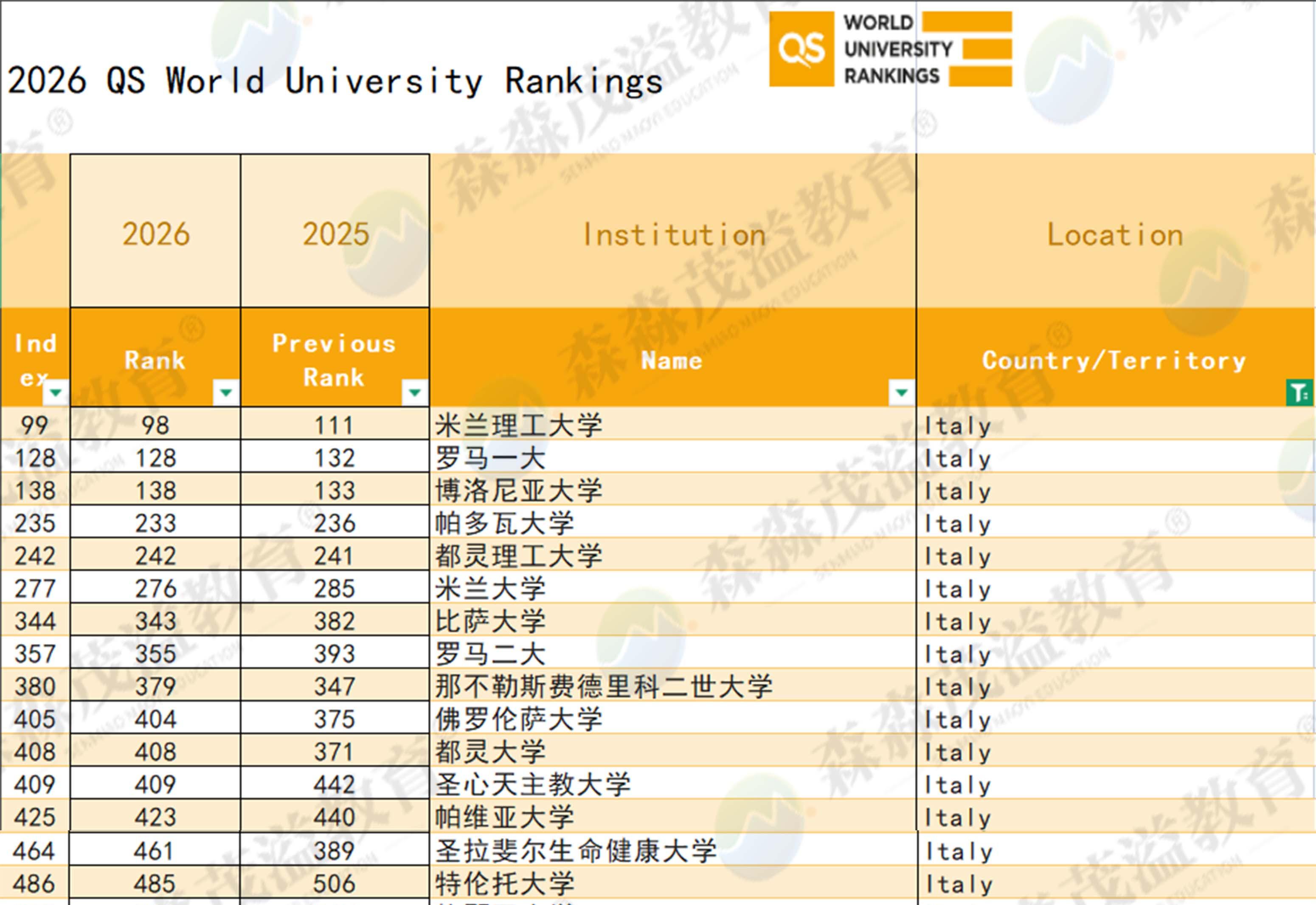Screen dimensions: 1316x905
Task: Select the 2025 header cell
Action: pos(335,234)
